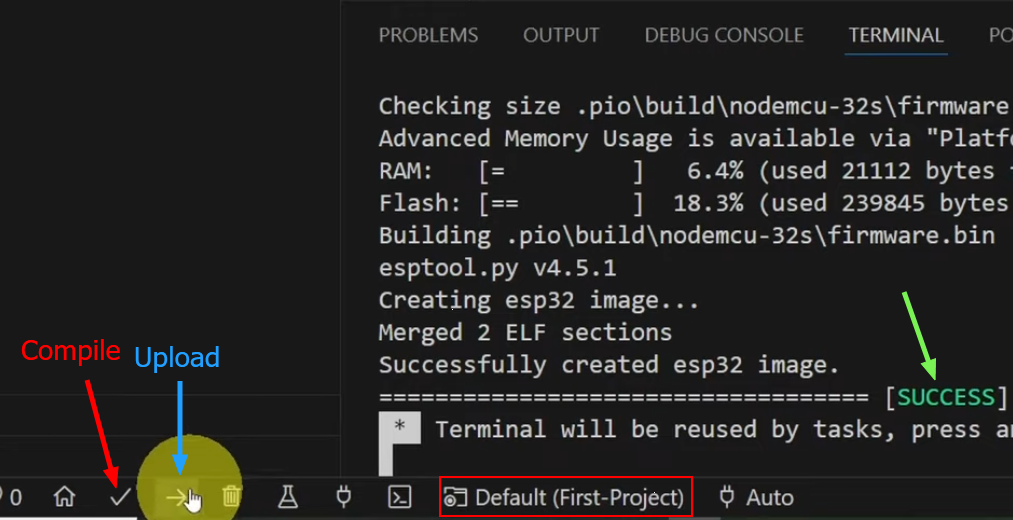The width and height of the screenshot is (1013, 520).
Task: Click the Flash usage bar in terminal
Action: coord(561,204)
